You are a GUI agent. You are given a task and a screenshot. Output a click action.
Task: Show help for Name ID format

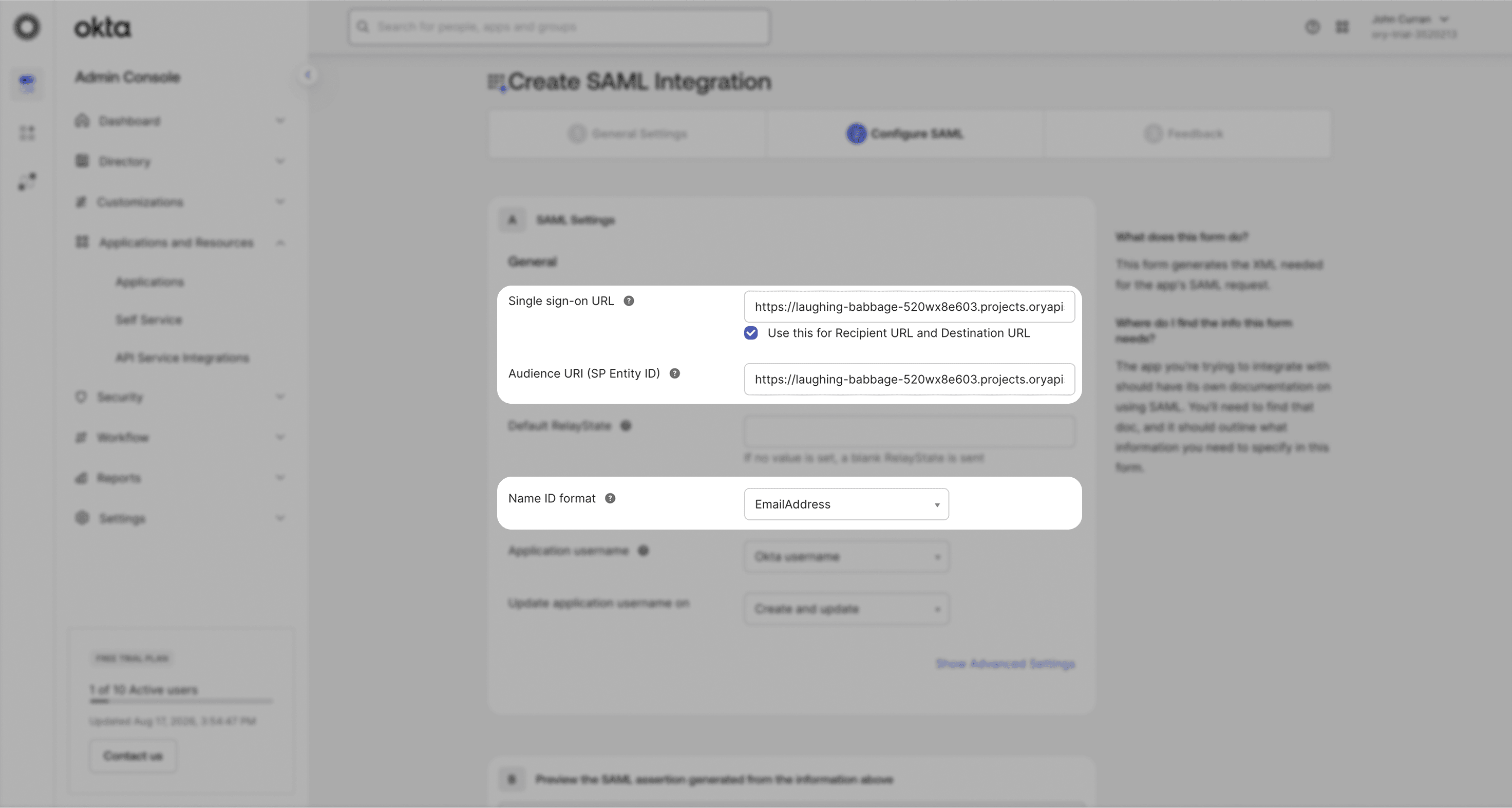pyautogui.click(x=611, y=499)
